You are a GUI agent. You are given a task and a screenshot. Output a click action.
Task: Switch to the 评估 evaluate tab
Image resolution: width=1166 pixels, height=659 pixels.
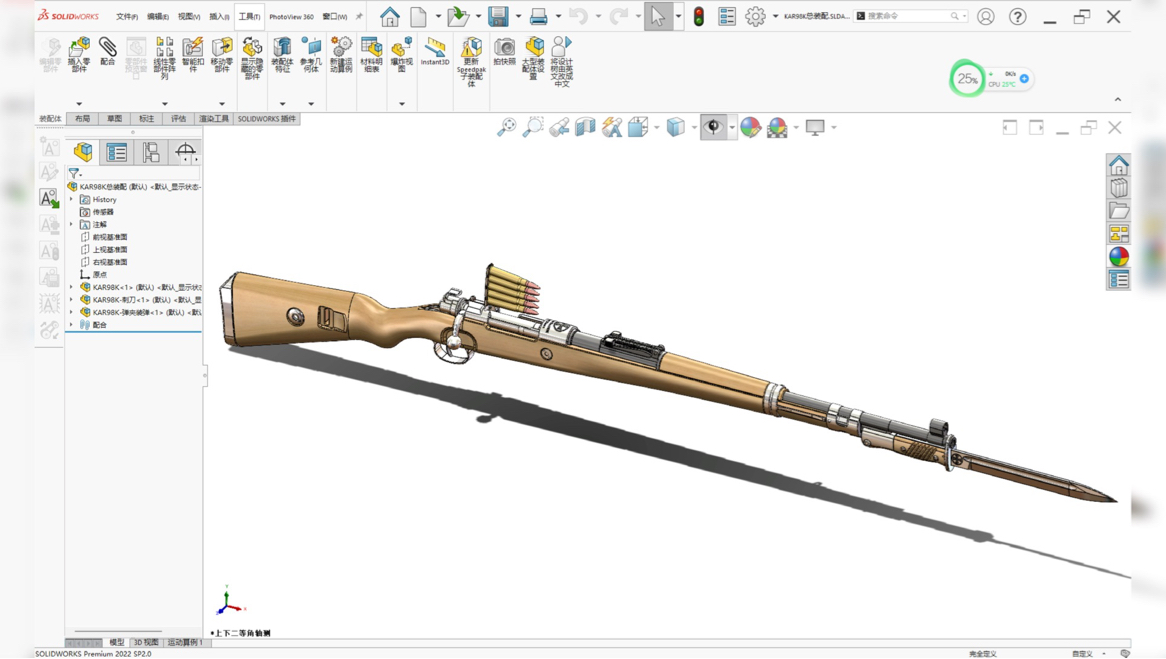click(178, 118)
